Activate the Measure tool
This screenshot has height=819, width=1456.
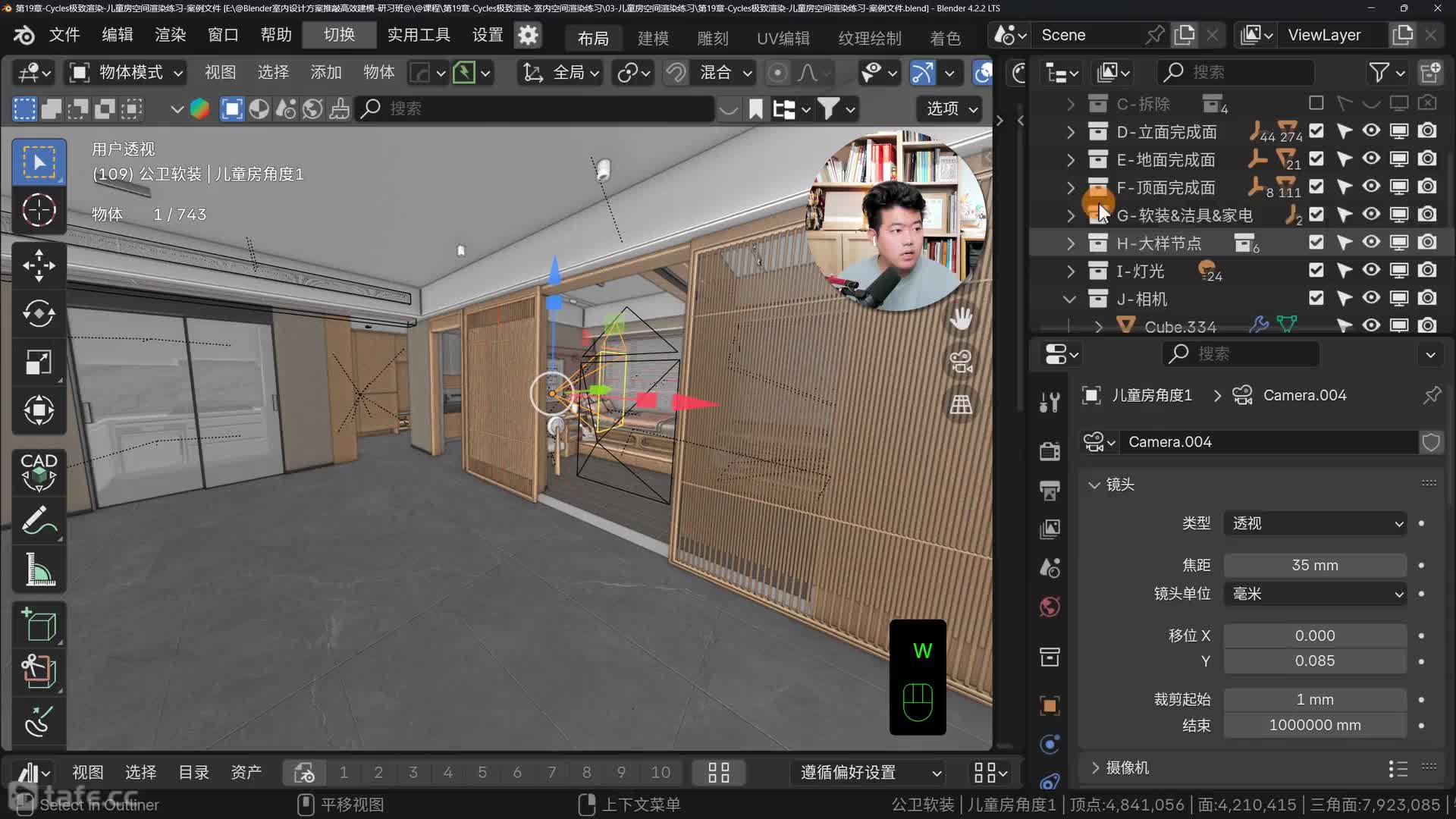tap(39, 569)
